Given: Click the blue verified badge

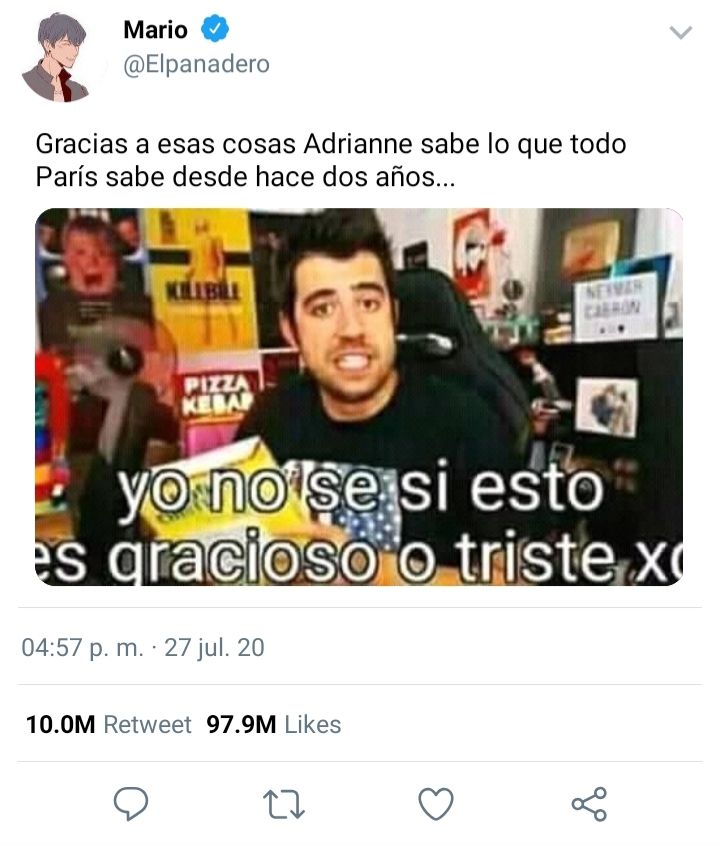Looking at the screenshot, I should [215, 29].
